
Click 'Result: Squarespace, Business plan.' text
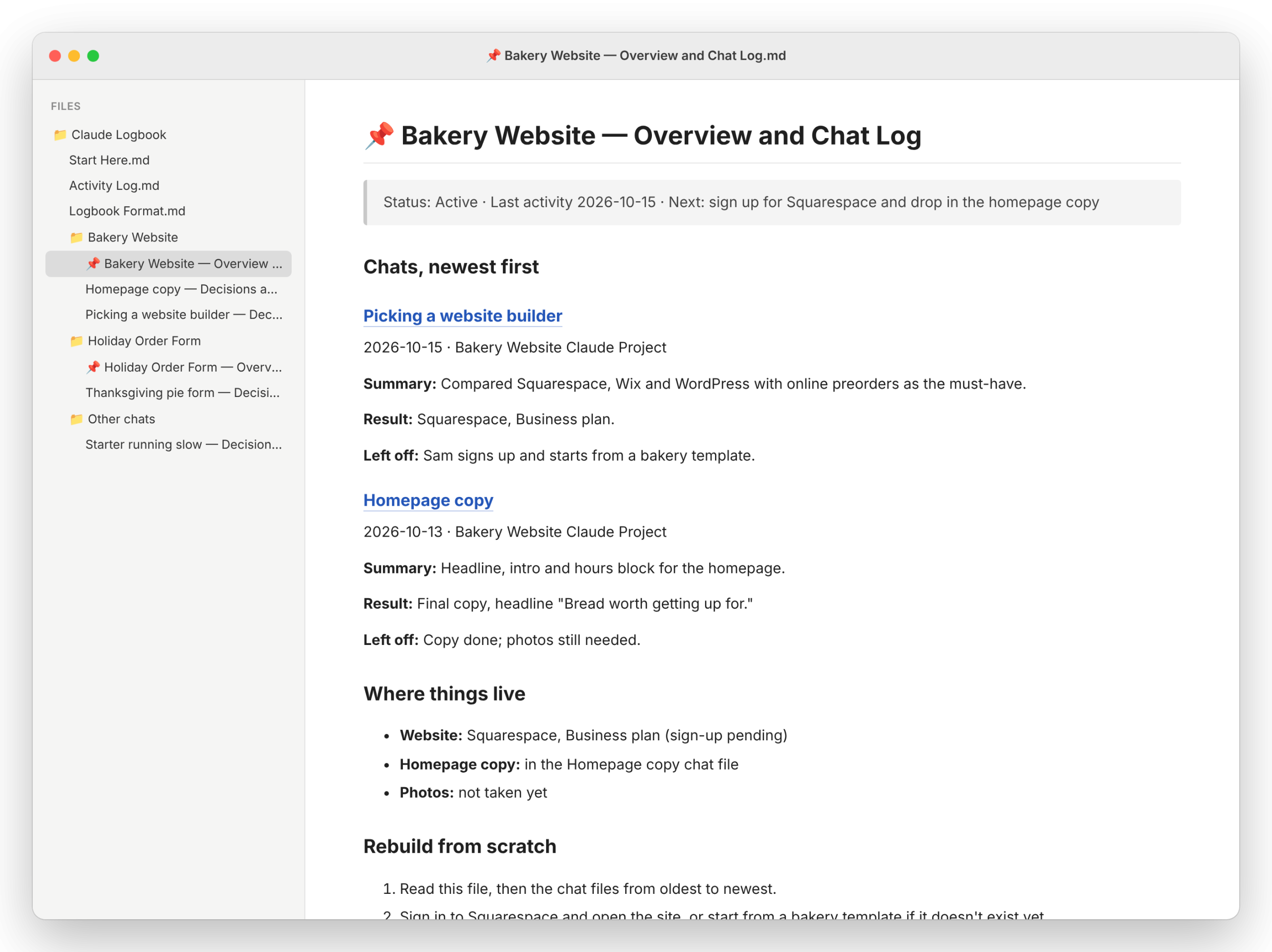click(x=489, y=419)
